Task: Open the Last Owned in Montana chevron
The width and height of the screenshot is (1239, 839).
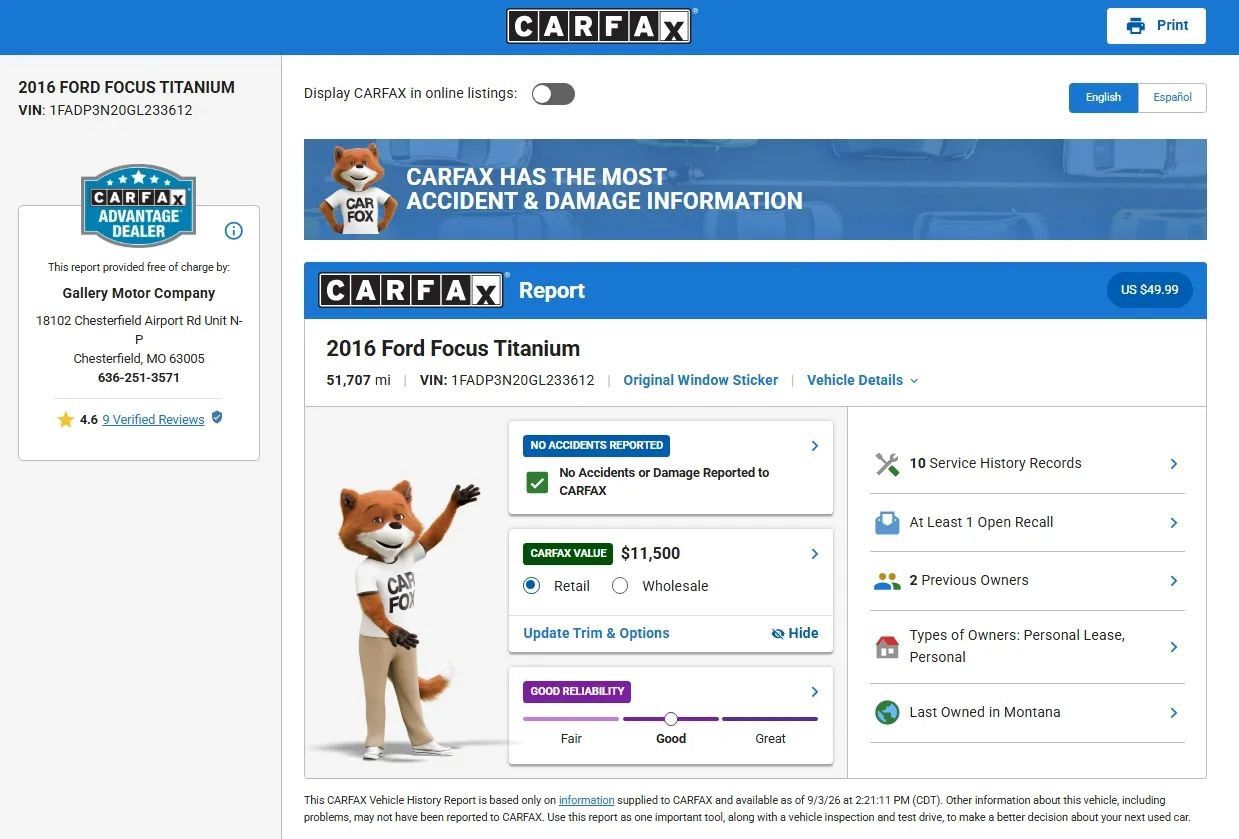Action: coord(1174,713)
